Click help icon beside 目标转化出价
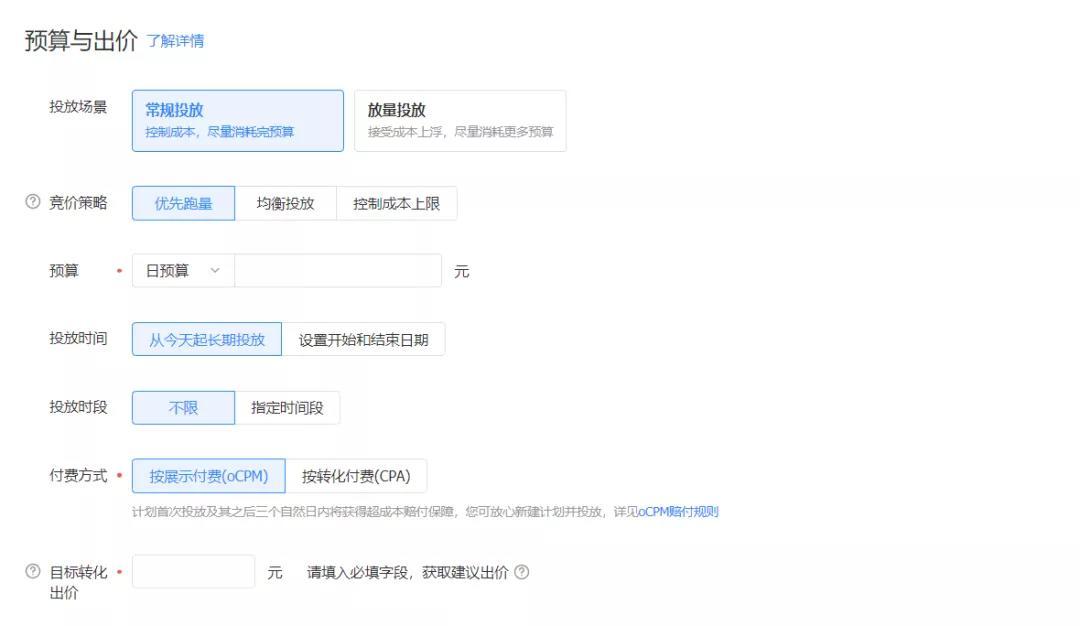The width and height of the screenshot is (1080, 626). coord(32,571)
